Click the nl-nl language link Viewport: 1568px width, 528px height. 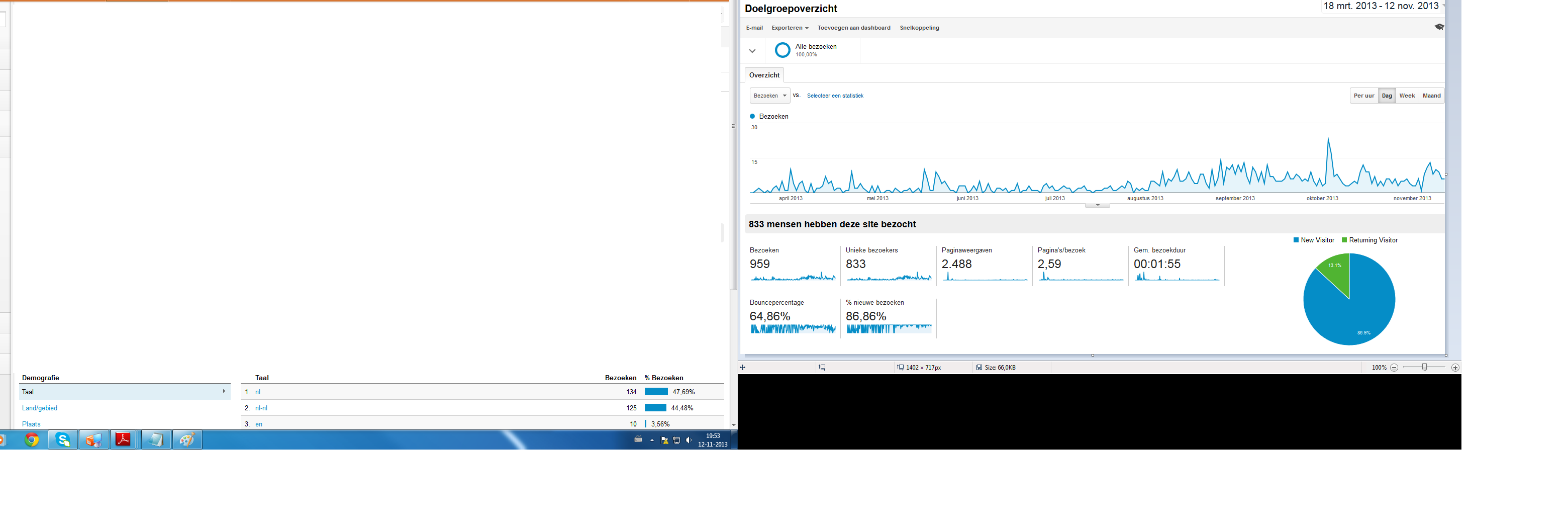point(261,409)
